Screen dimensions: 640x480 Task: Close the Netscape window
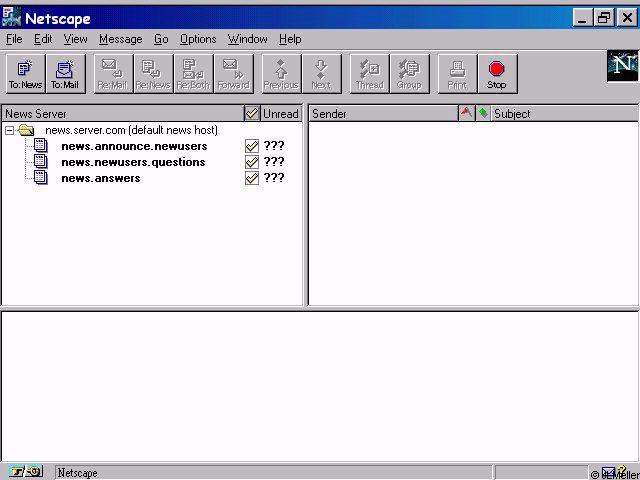(x=627, y=18)
